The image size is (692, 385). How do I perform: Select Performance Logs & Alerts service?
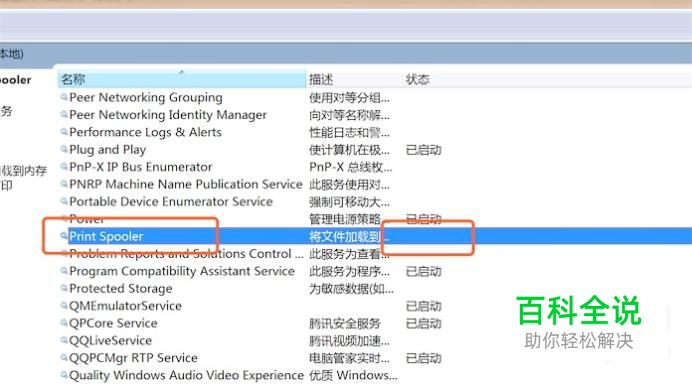[x=145, y=132]
